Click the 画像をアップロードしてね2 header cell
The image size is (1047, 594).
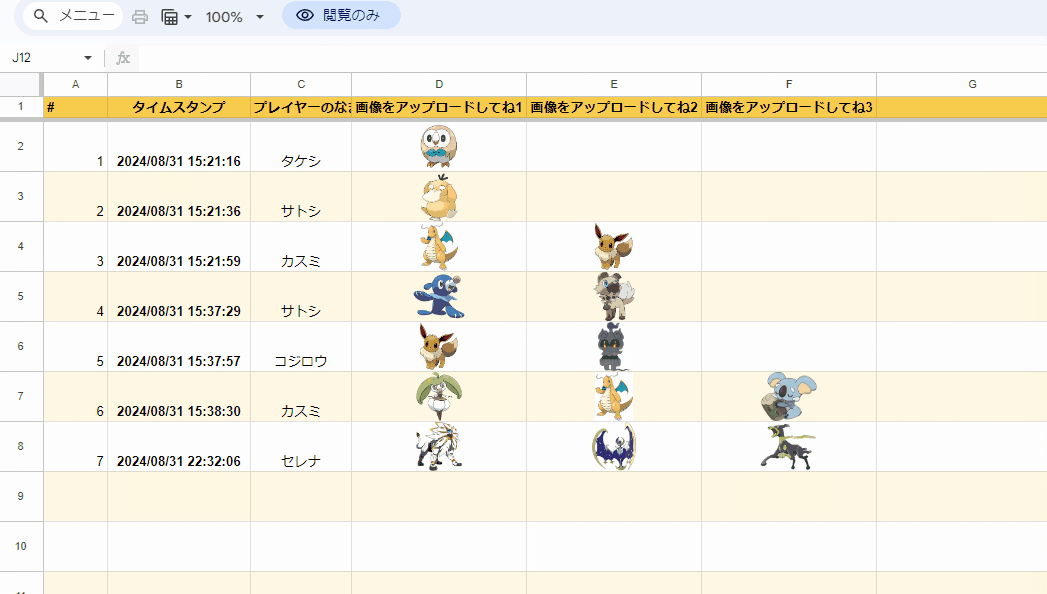(614, 107)
